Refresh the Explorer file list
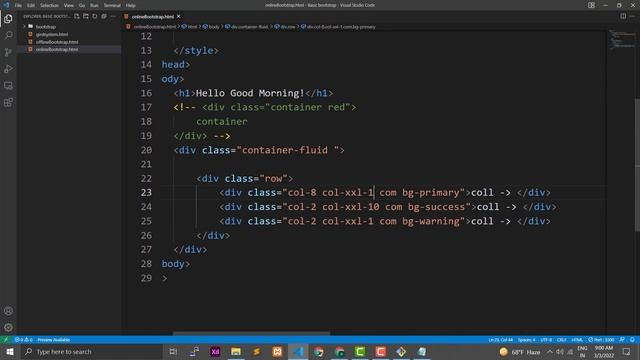Image resolution: width=640 pixels, height=360 pixels. (x=95, y=16)
